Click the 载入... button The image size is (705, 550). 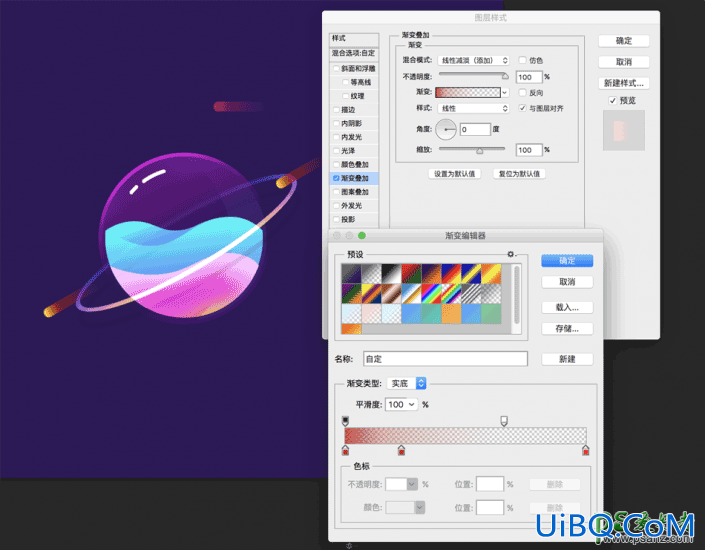click(x=567, y=308)
